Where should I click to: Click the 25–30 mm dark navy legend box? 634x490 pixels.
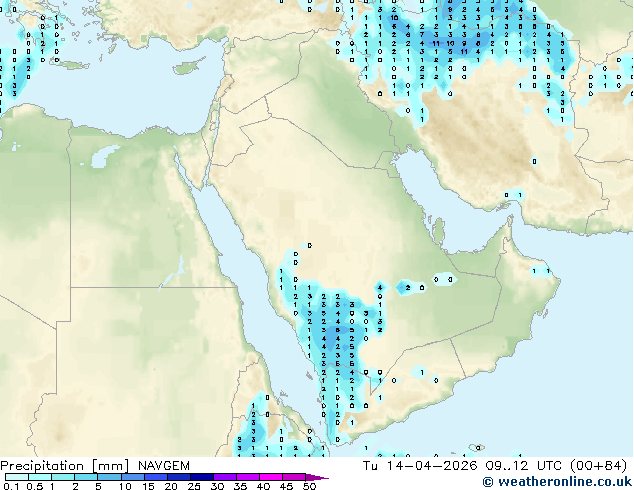point(201,477)
